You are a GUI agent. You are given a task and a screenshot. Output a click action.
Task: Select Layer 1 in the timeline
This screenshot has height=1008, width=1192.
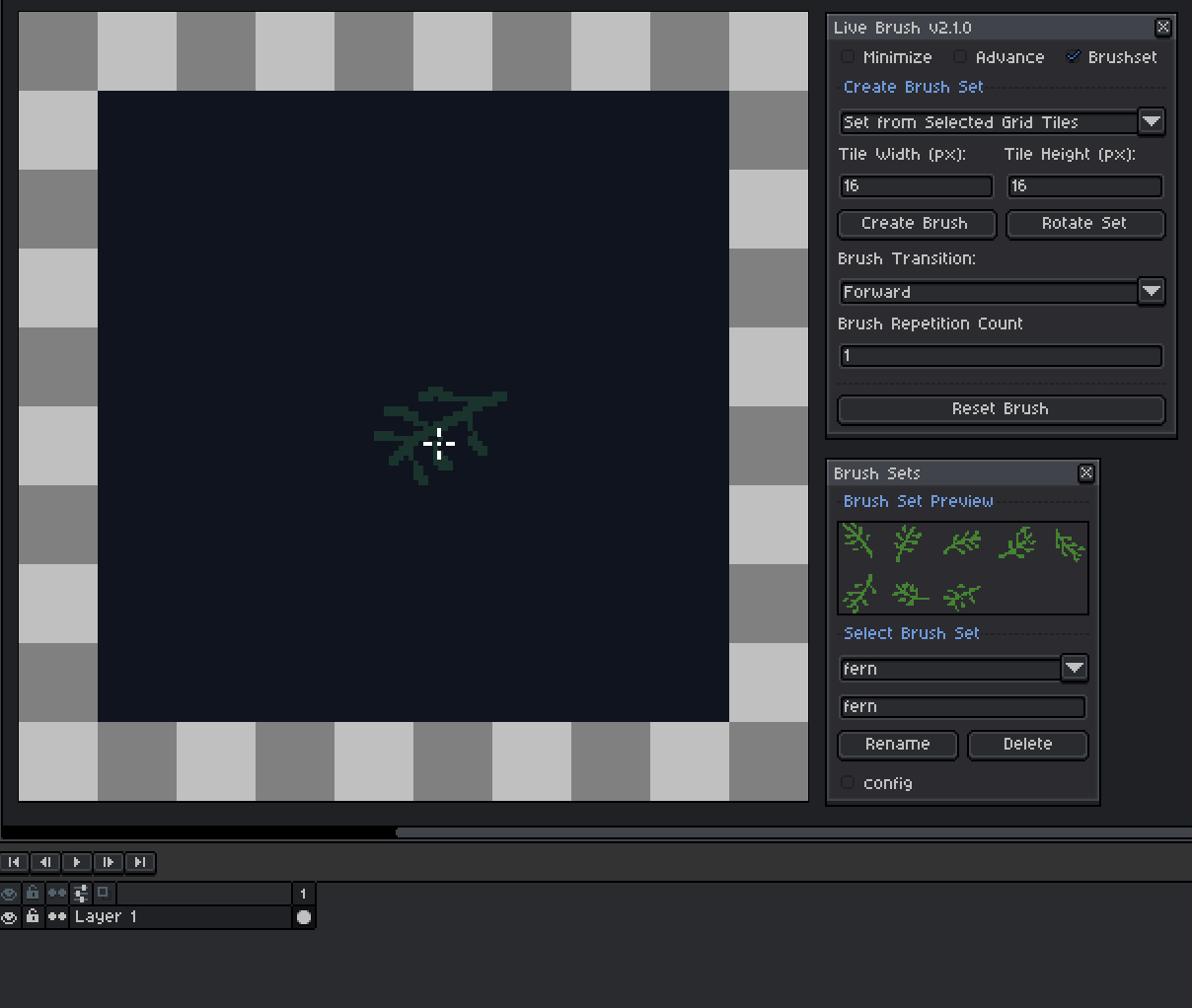(180, 917)
